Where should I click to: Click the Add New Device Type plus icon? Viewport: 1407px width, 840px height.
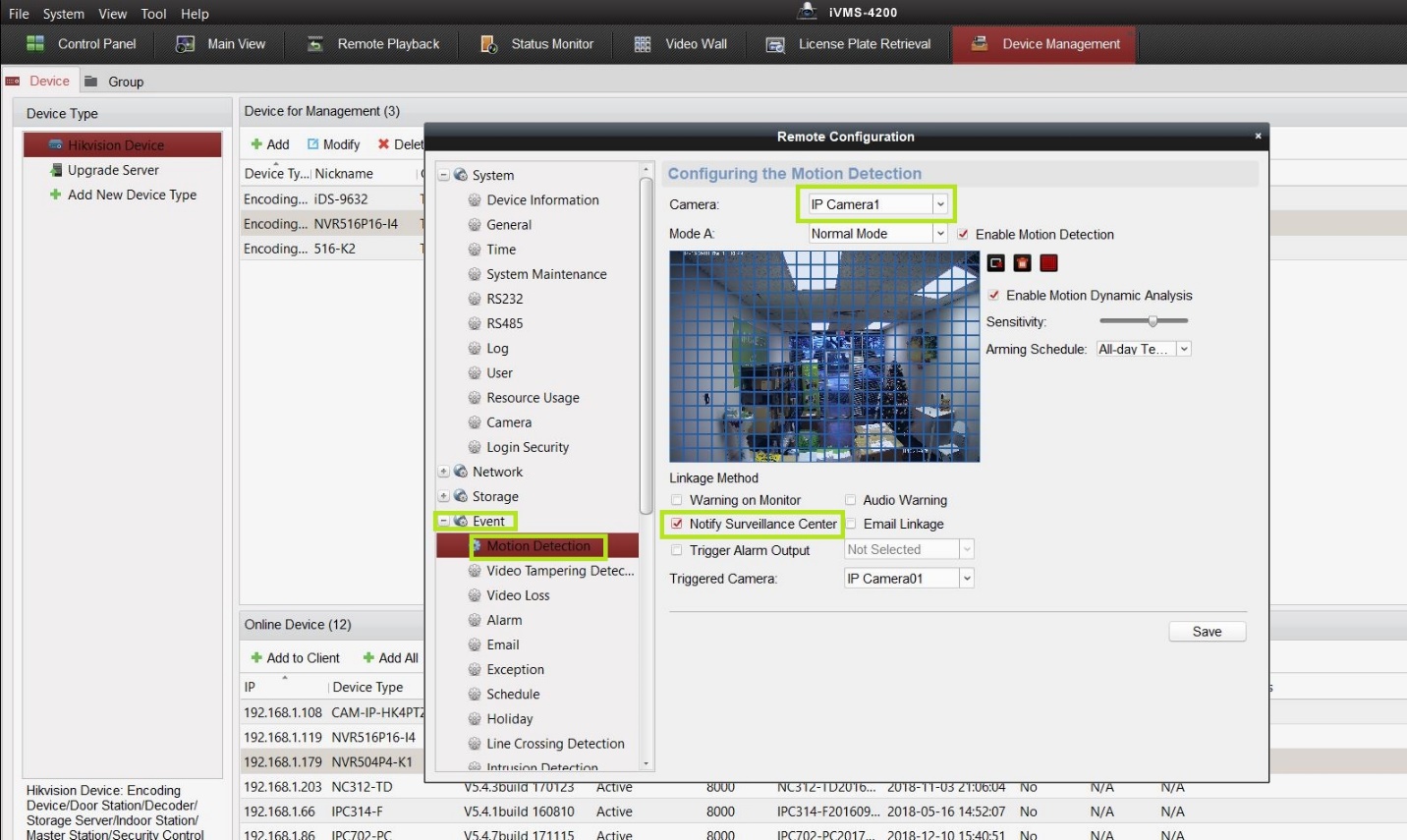pyautogui.click(x=56, y=195)
